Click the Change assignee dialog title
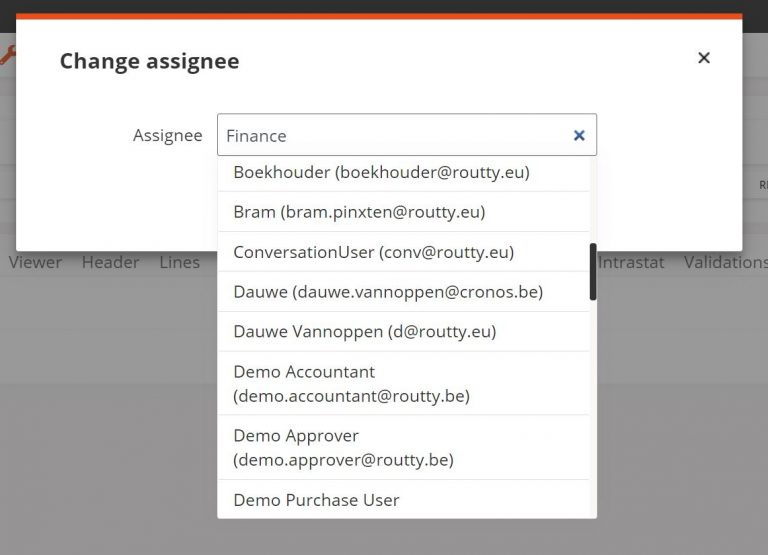The height and width of the screenshot is (555, 768). click(x=149, y=61)
